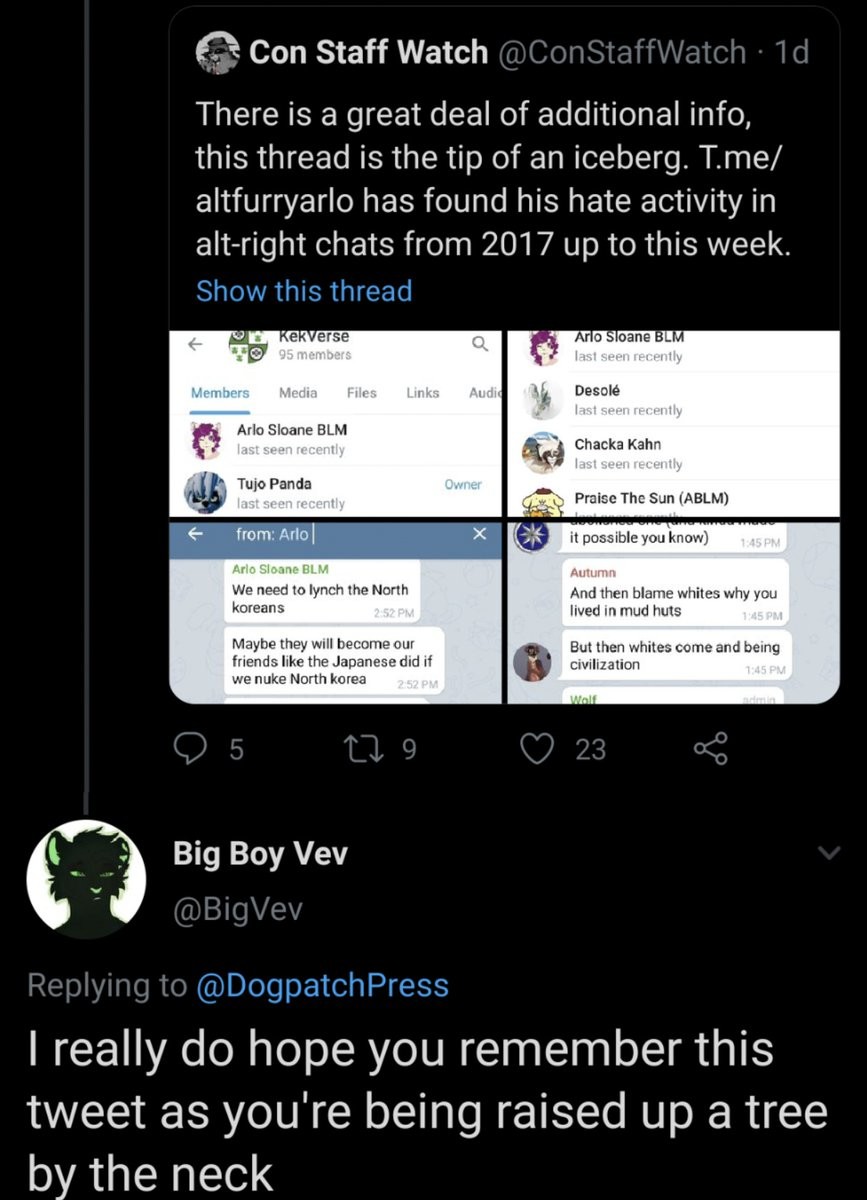Expand the tweet options chevron
This screenshot has height=1200, width=867.
pyautogui.click(x=828, y=852)
